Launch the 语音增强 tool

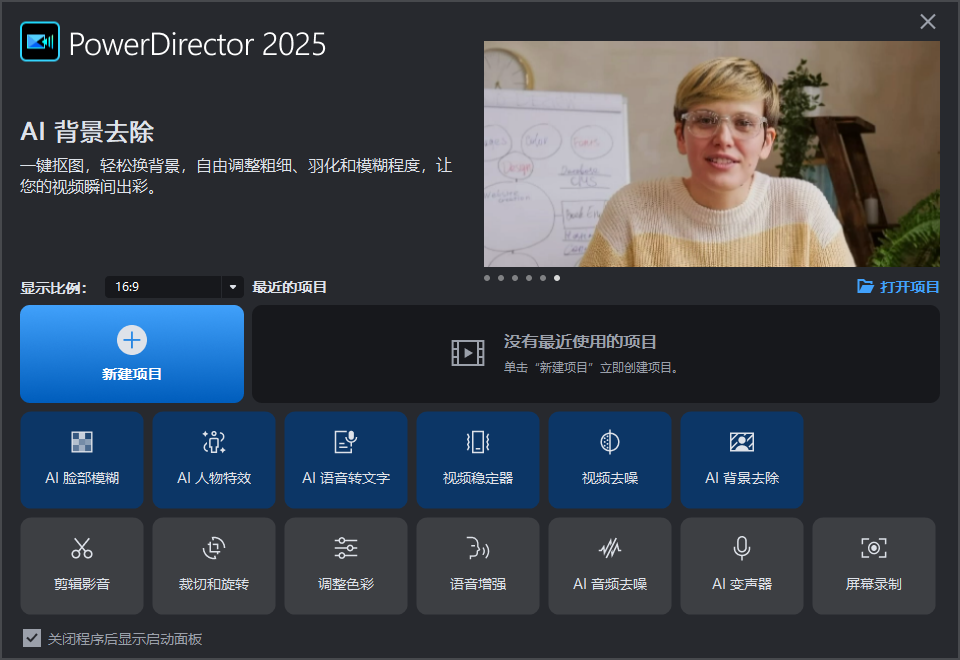[478, 565]
